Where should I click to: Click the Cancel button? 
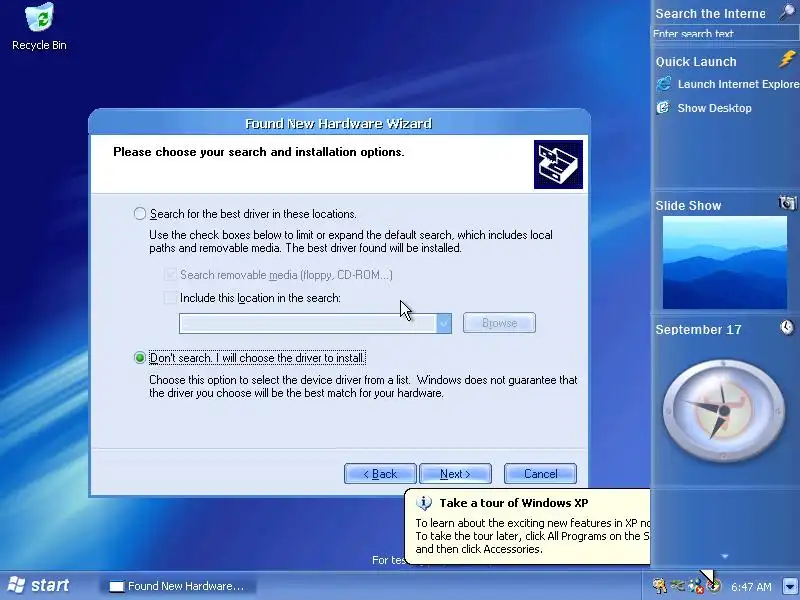coord(540,474)
